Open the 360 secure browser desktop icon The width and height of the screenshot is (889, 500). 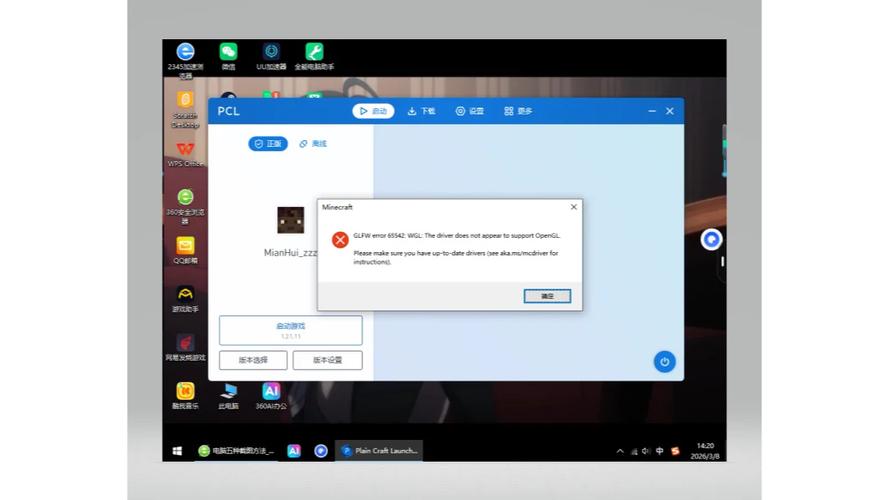(185, 206)
